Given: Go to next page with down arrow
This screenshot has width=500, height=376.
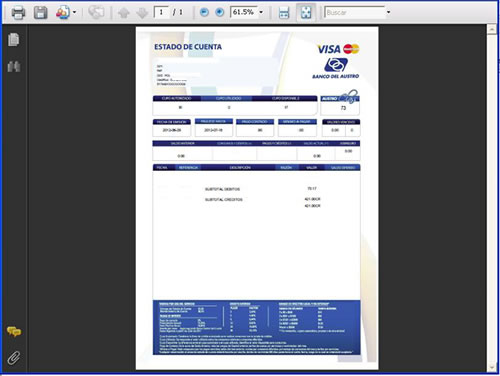Looking at the screenshot, I should 142,13.
